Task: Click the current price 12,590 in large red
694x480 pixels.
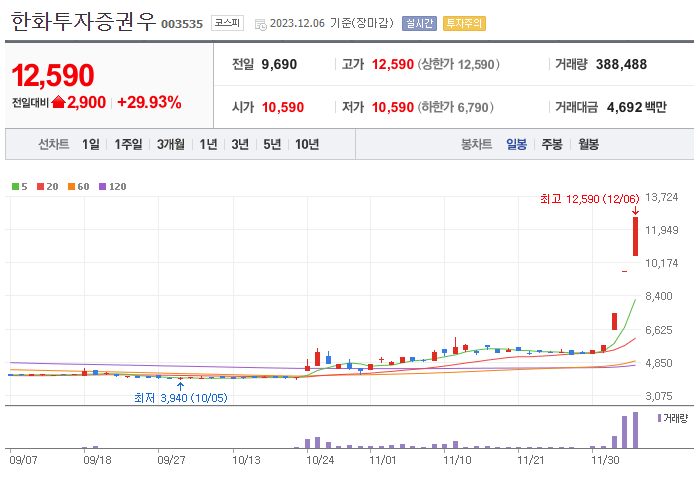Action: click(53, 75)
